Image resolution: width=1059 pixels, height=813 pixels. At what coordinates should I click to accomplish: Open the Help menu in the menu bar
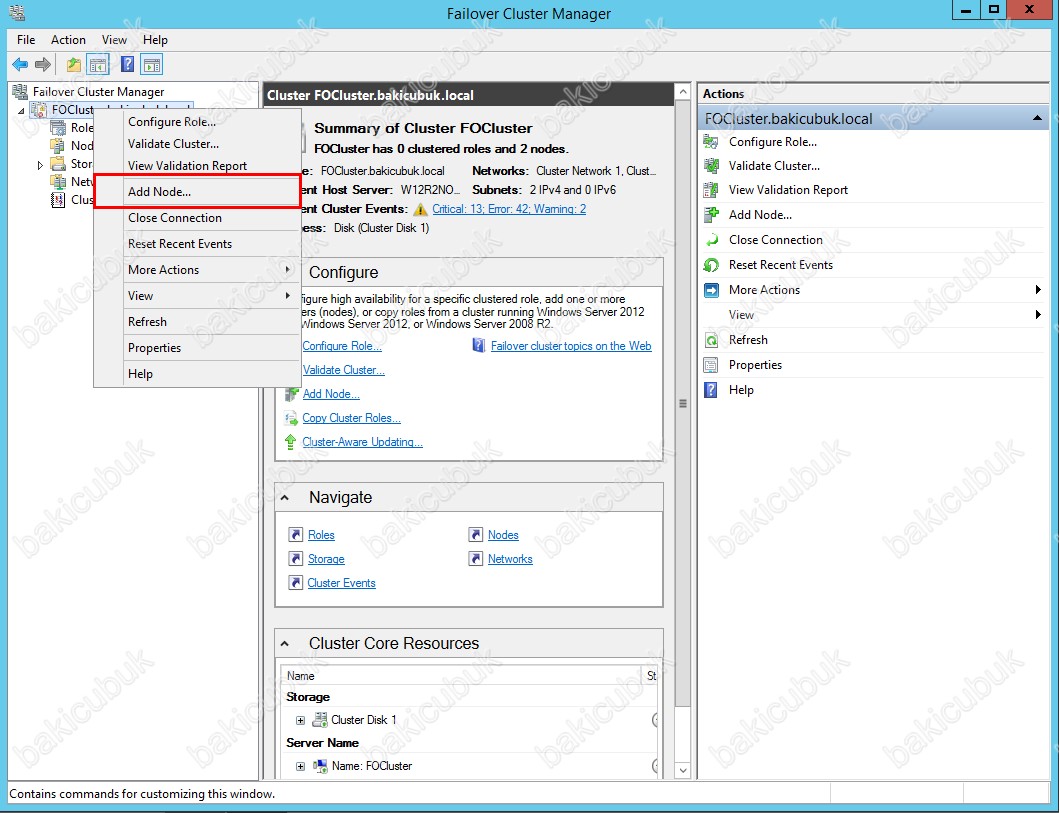tap(155, 40)
